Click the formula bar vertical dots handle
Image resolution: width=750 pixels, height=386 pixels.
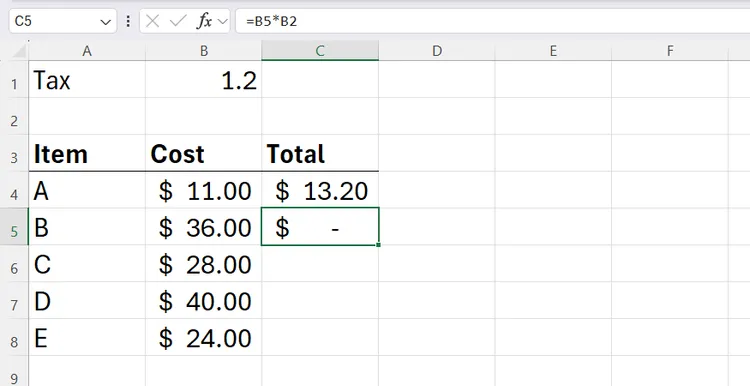click(x=128, y=21)
